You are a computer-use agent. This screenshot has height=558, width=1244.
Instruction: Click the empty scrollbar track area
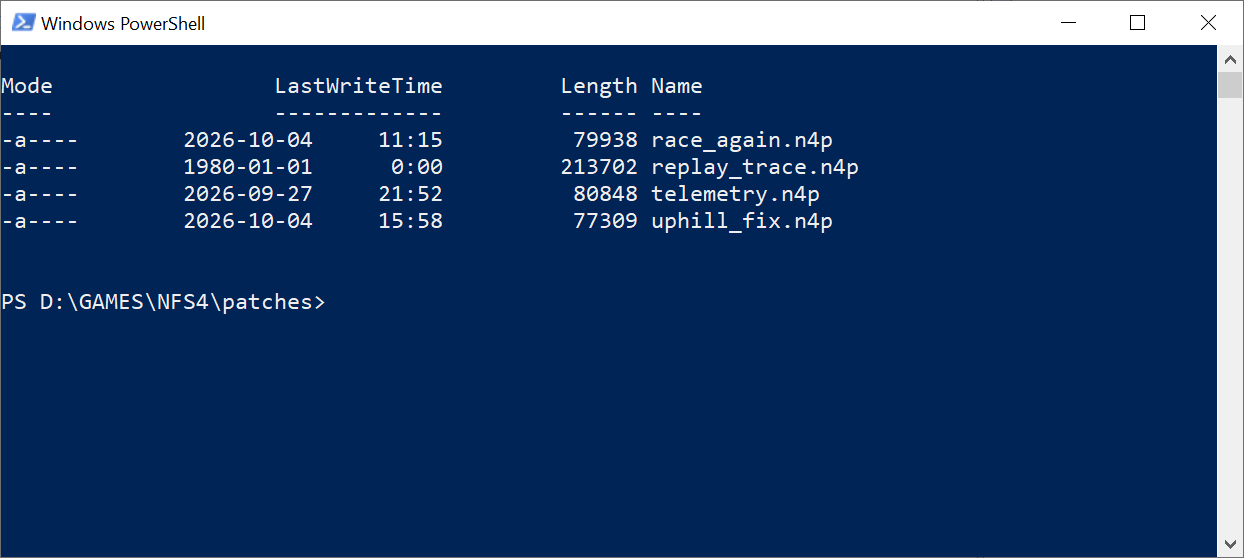pos(1230,315)
